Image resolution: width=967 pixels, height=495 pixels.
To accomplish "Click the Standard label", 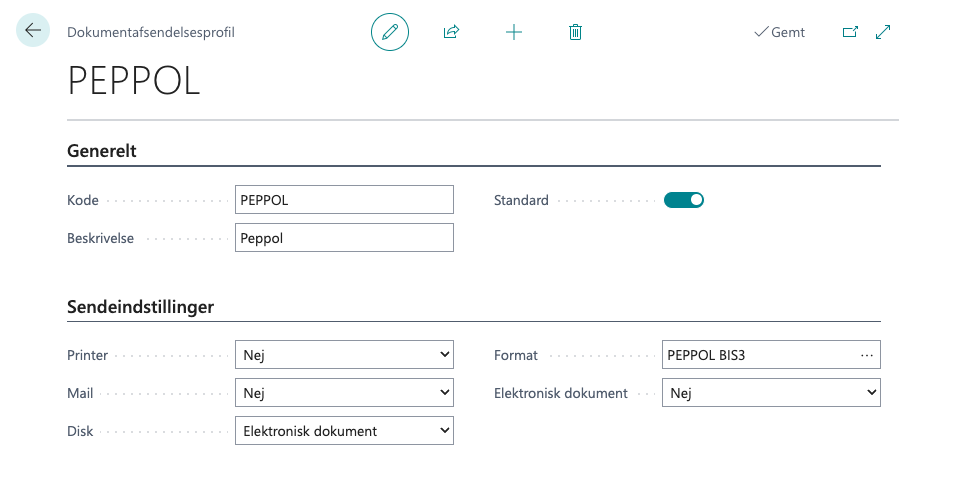I will 521,200.
